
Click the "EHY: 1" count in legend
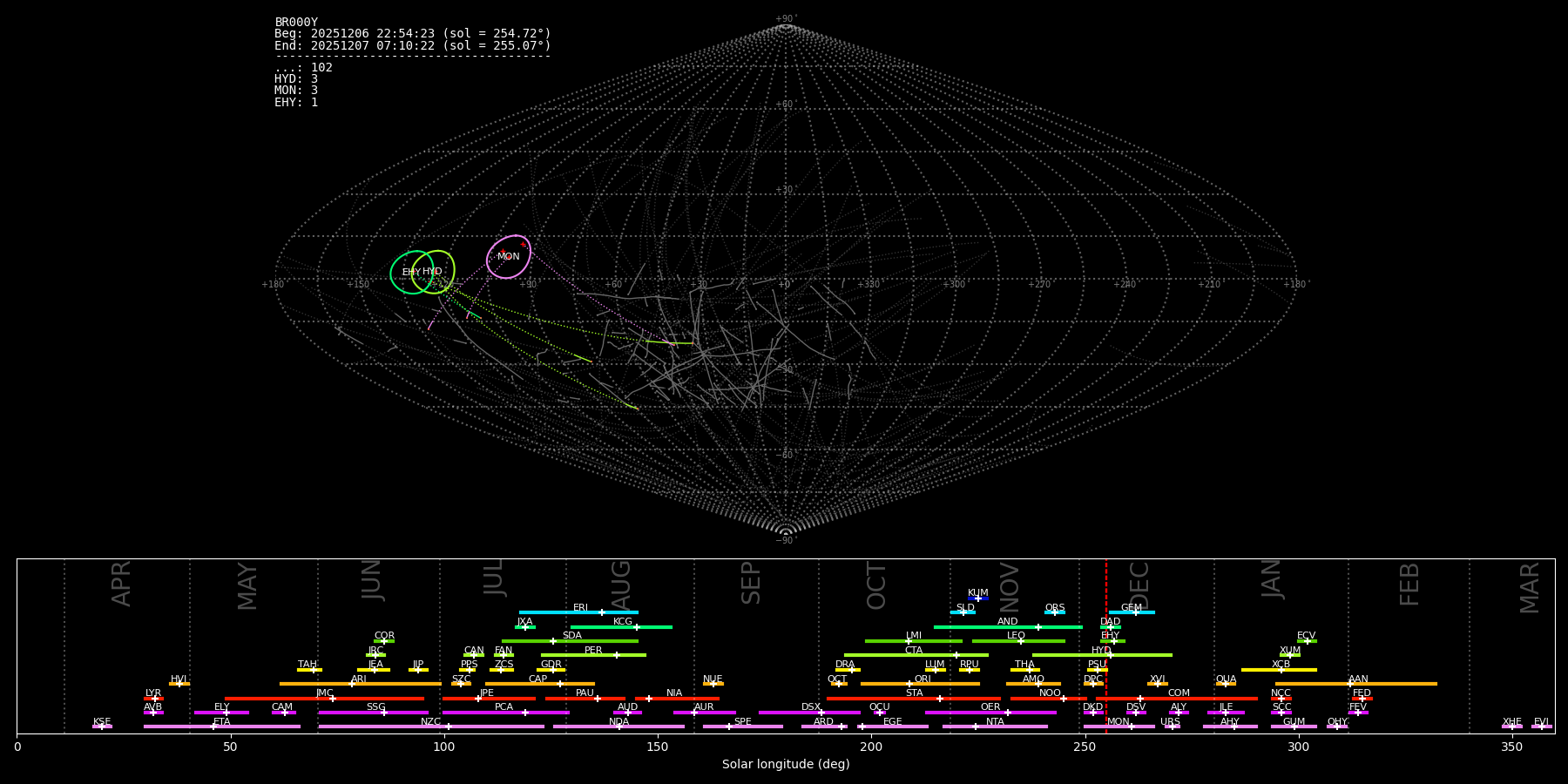[x=296, y=103]
